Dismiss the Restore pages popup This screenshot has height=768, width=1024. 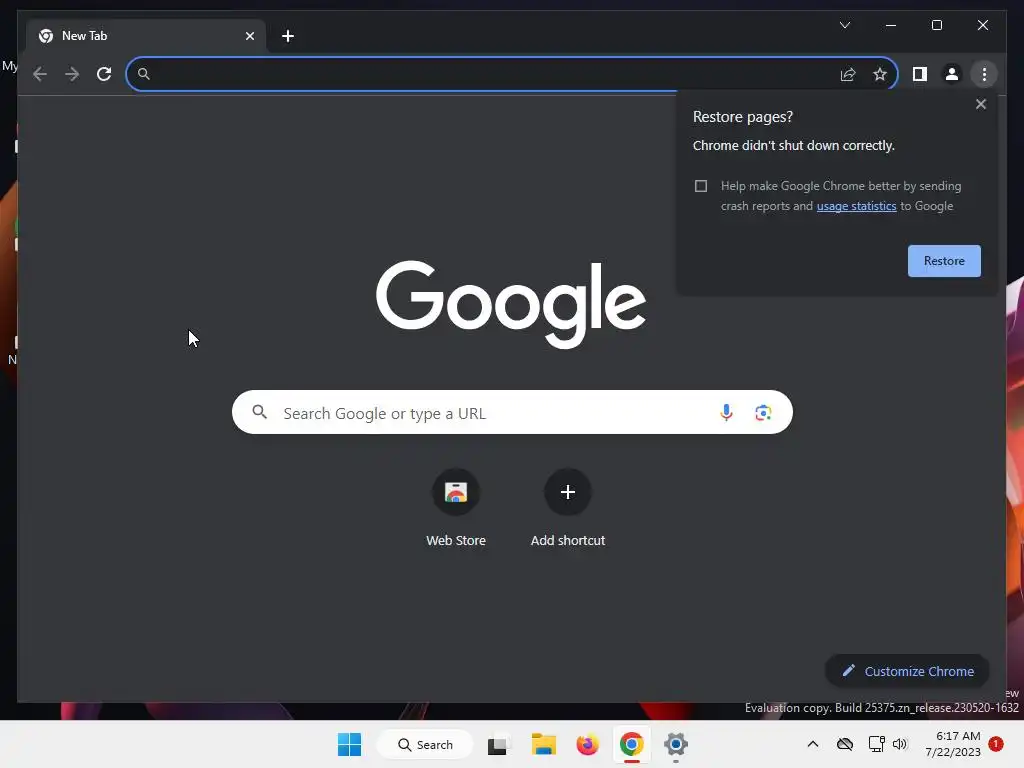click(x=980, y=104)
